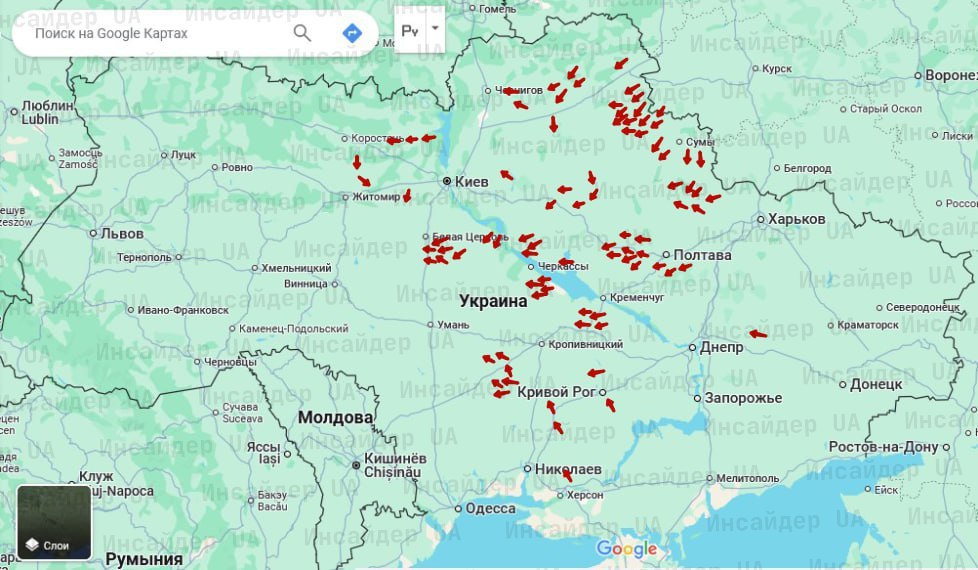Click the Google logo at bottom
Image resolution: width=978 pixels, height=570 pixels.
[x=627, y=548]
